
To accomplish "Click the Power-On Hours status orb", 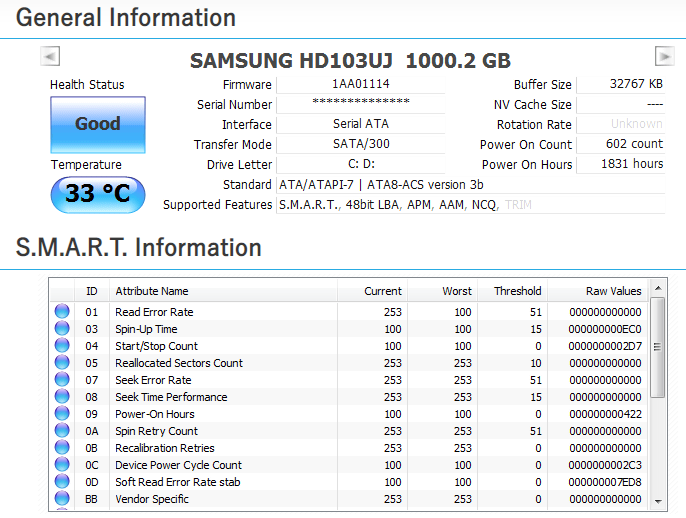I will (62, 414).
